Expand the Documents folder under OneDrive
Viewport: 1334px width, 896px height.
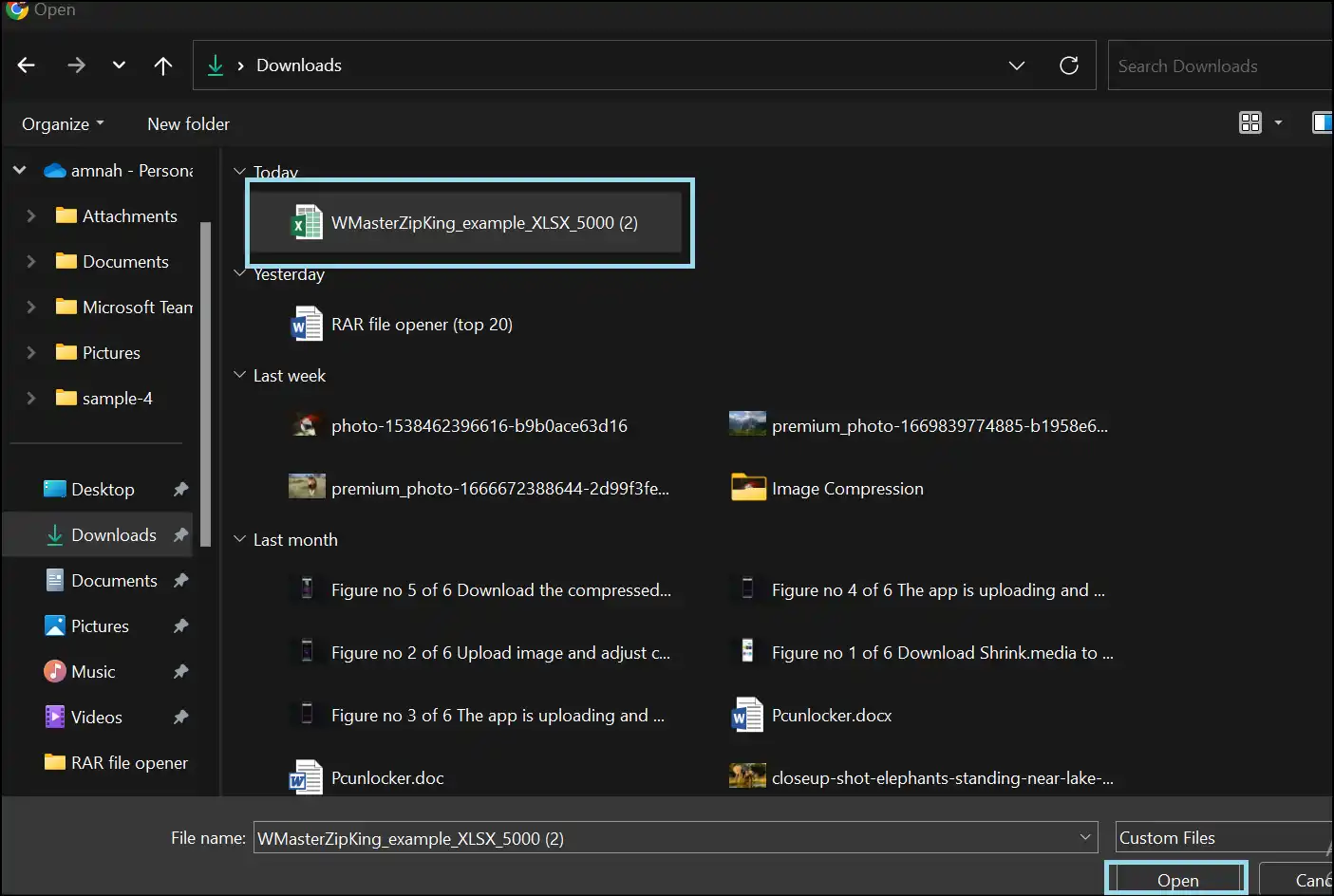30,262
